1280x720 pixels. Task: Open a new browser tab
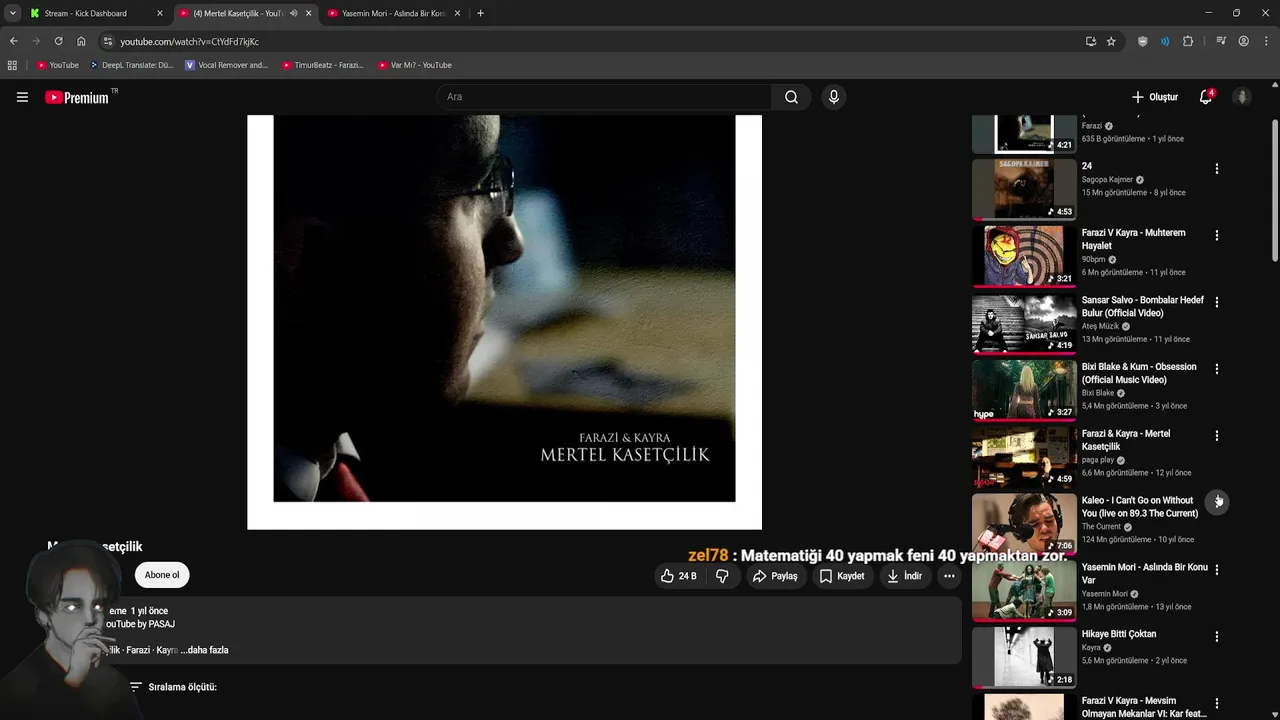pos(480,13)
